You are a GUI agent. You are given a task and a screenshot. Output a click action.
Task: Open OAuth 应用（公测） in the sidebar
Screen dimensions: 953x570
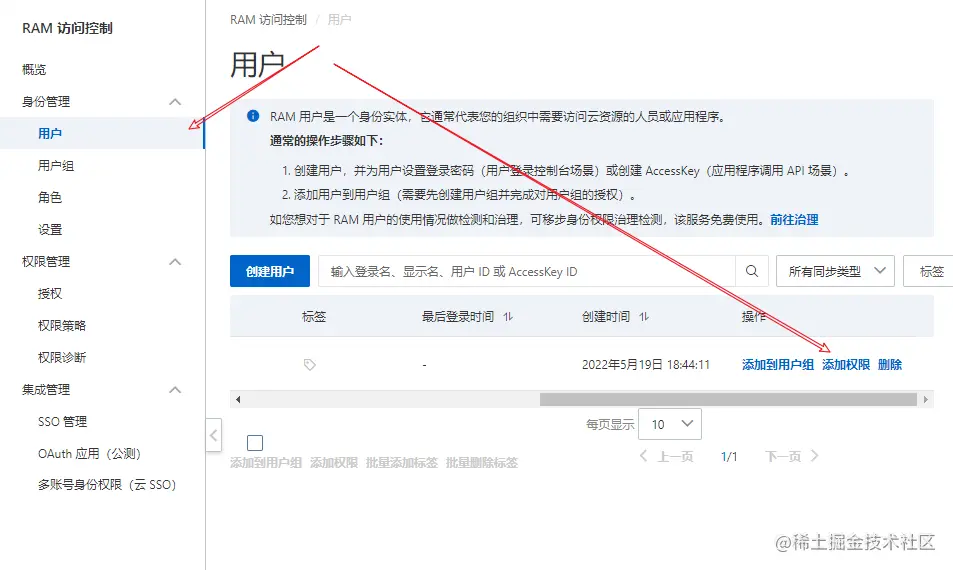coord(89,453)
